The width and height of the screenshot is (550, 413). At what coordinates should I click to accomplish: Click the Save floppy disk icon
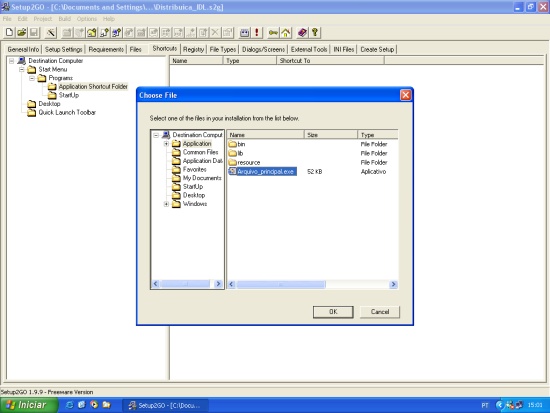[34, 33]
